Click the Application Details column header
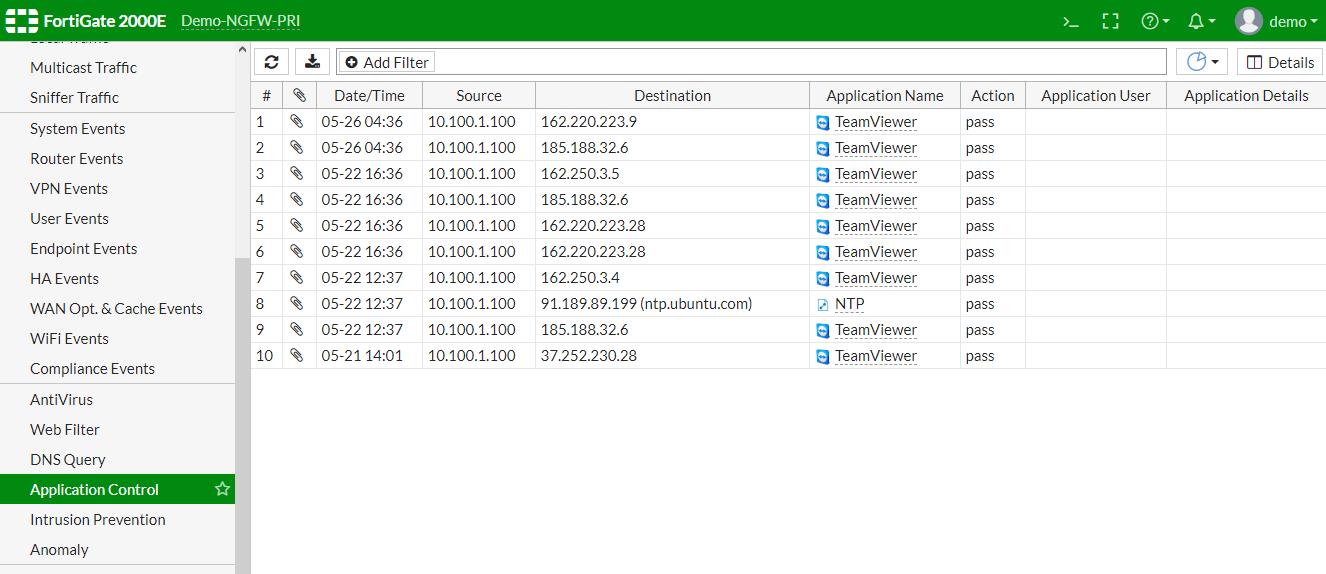Image resolution: width=1326 pixels, height=574 pixels. point(1246,96)
